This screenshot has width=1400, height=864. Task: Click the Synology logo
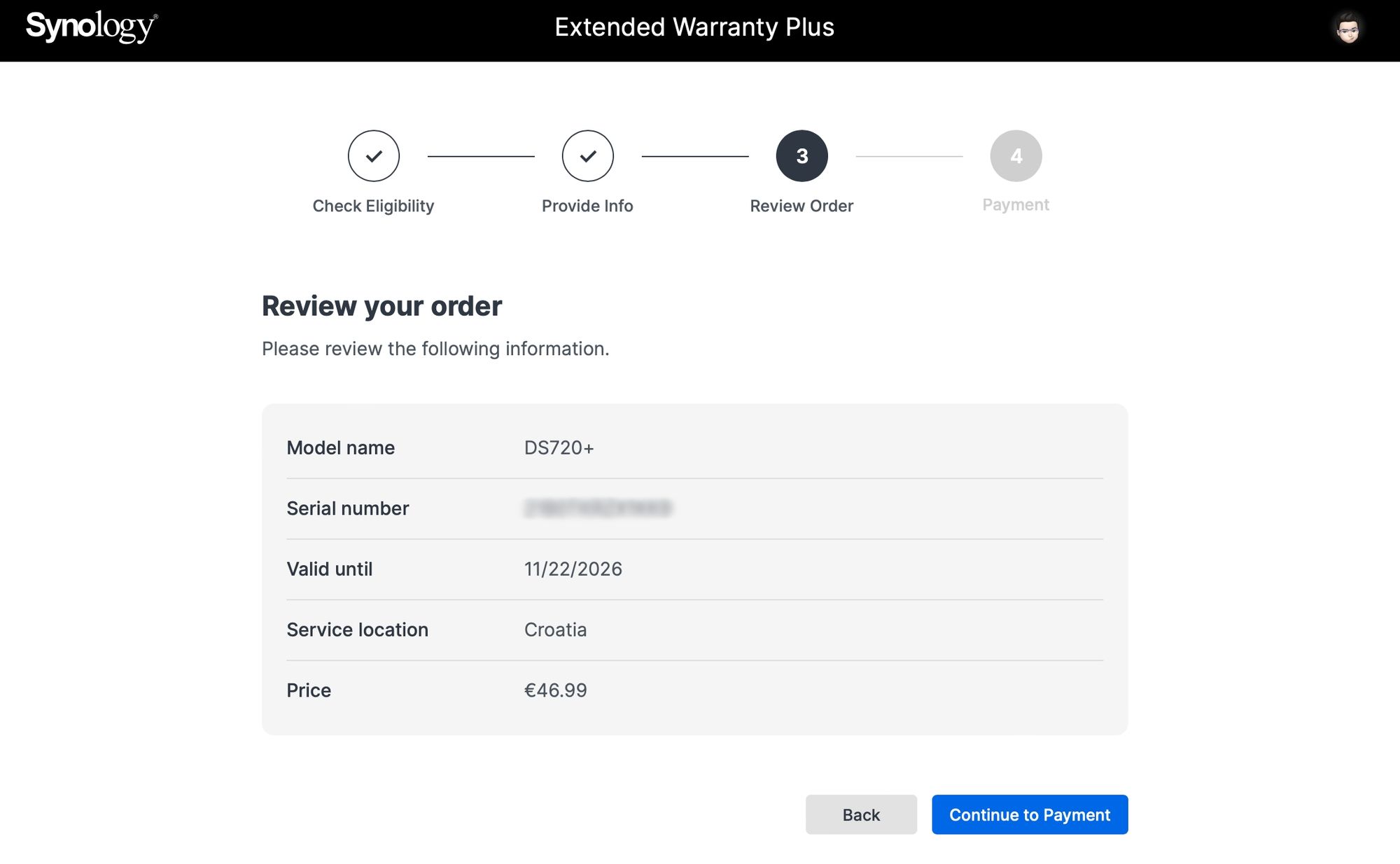coord(92,27)
